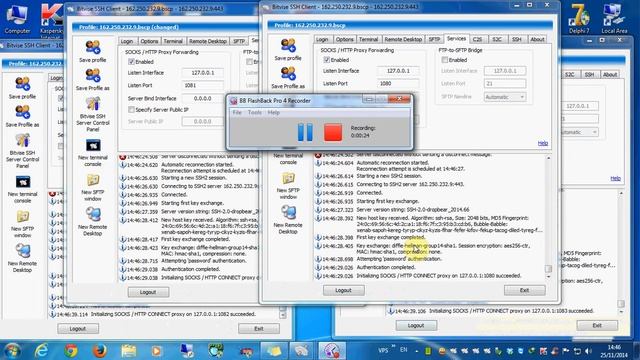Click EN language indicator in taskbar
The width and height of the screenshot is (640, 360).
[404, 350]
